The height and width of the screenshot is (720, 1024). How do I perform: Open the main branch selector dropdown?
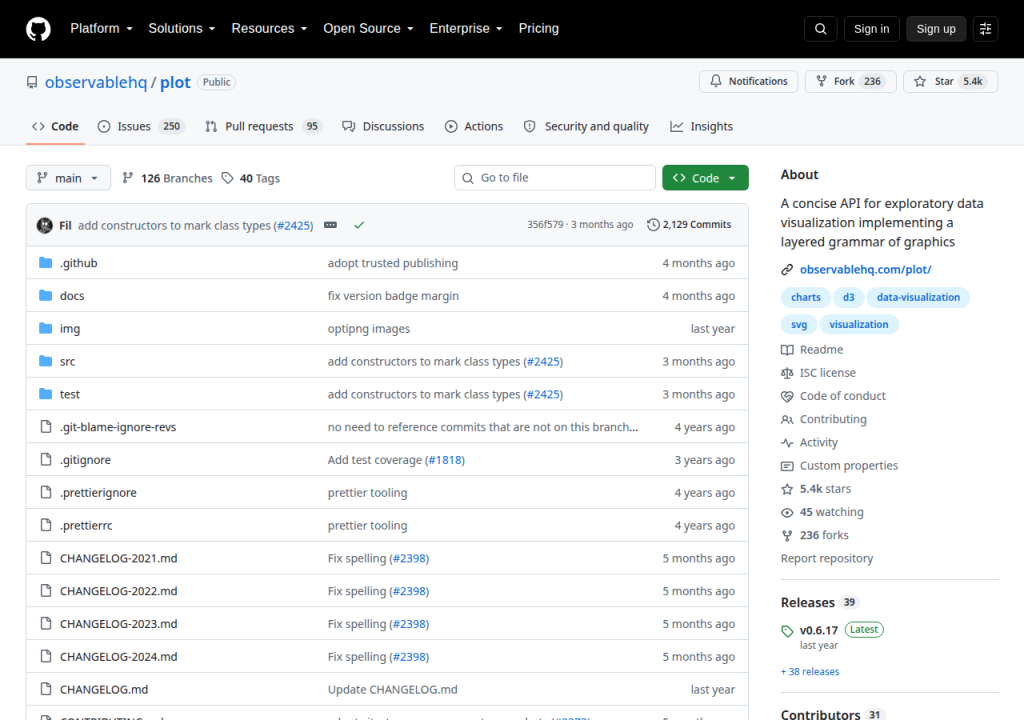68,178
